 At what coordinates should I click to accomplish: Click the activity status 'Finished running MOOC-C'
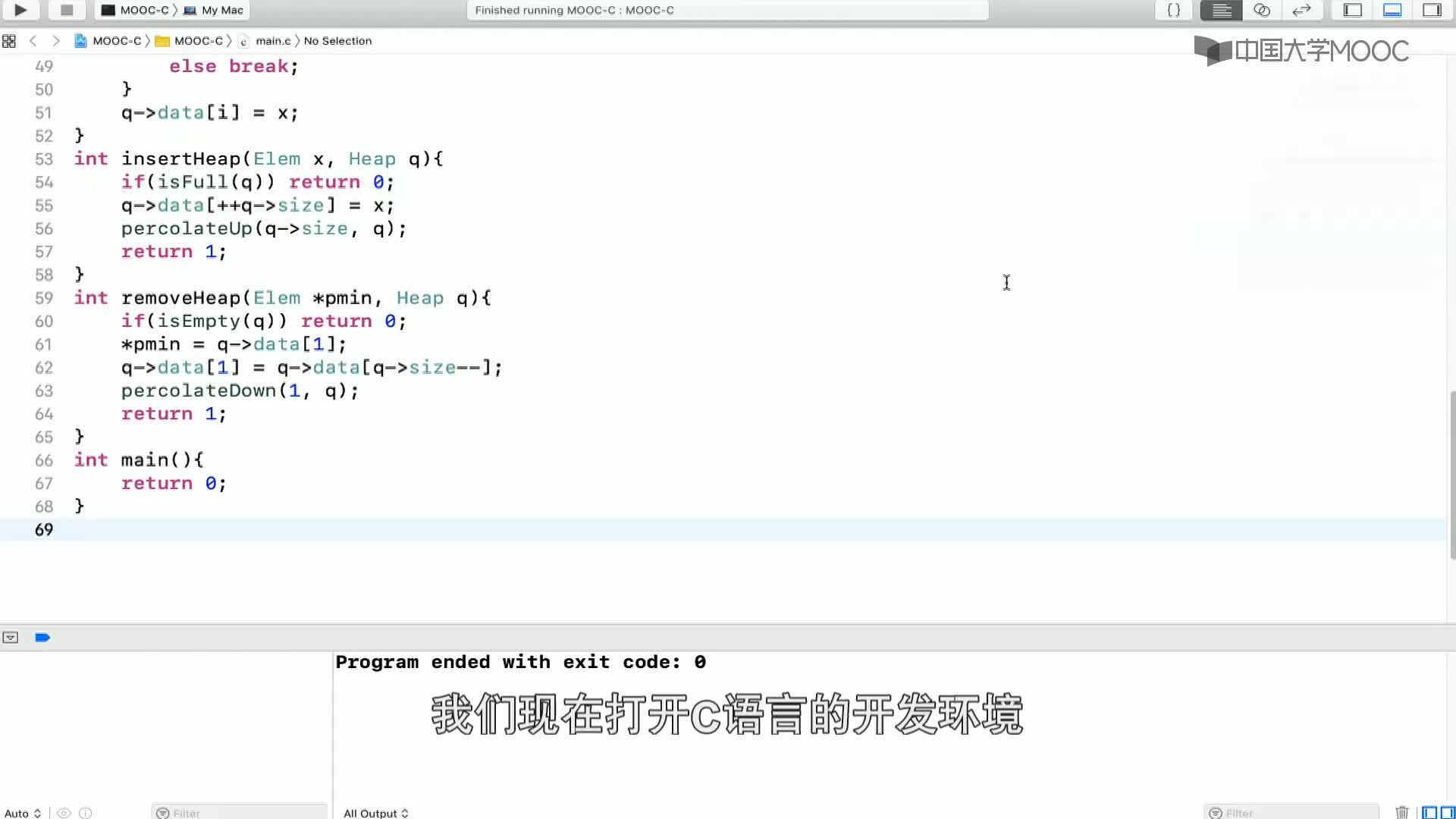coord(574,10)
